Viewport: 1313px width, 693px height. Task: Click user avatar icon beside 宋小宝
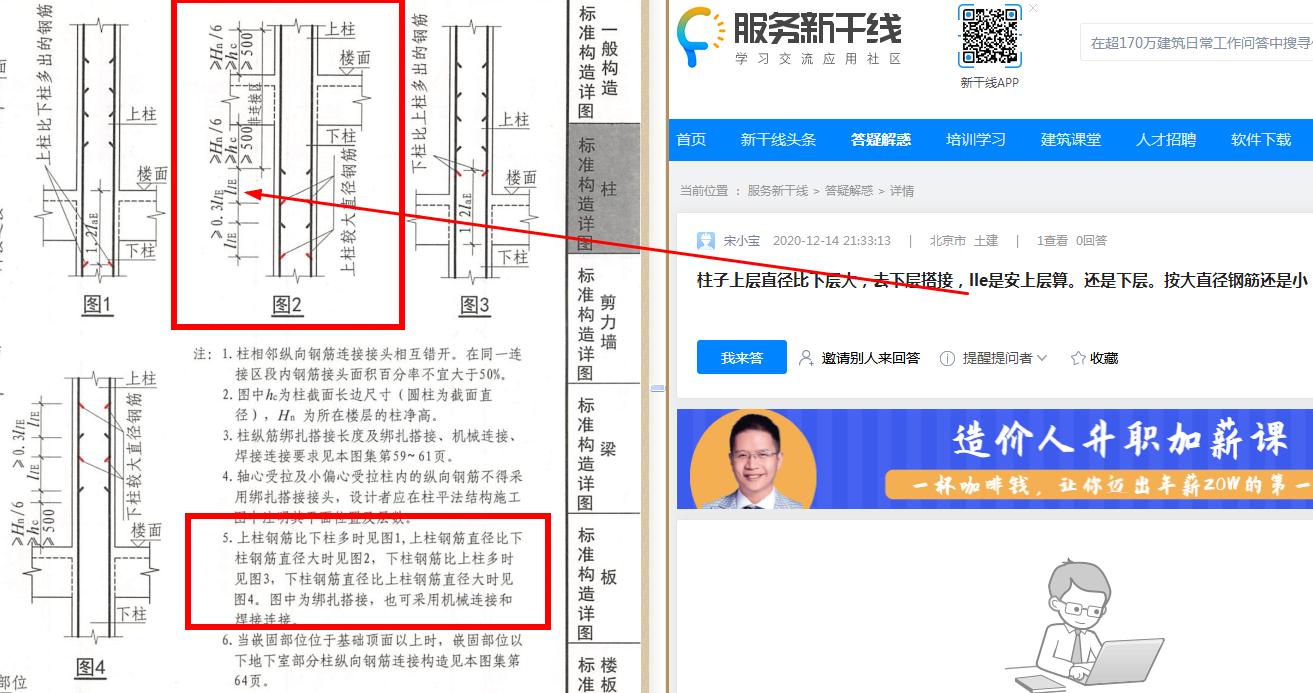(x=706, y=240)
